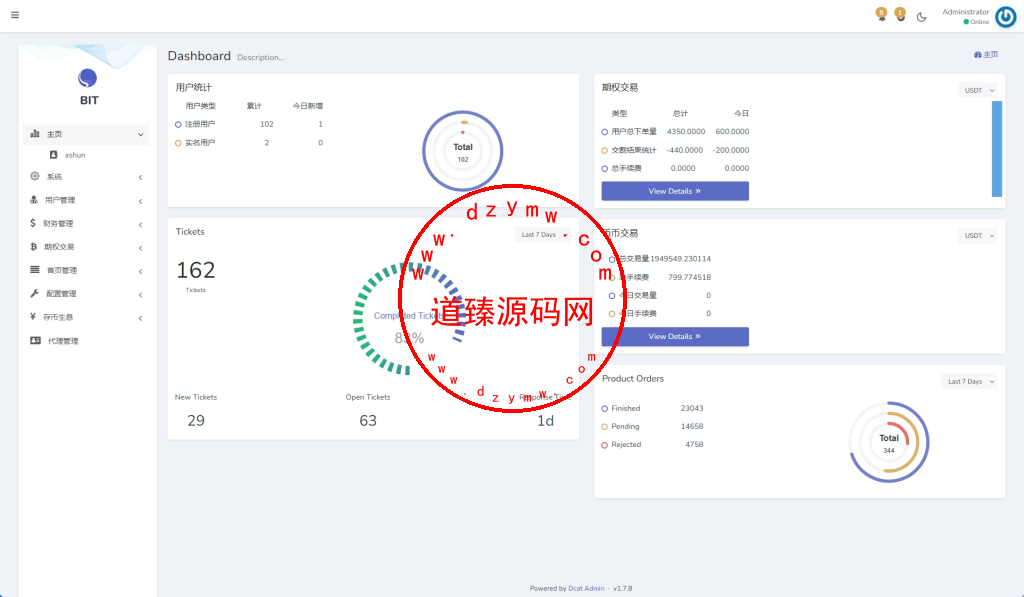Viewport: 1024px width, 597px height.
Task: Toggle 总手续费 legend marker in 期权交易
Action: (x=605, y=169)
